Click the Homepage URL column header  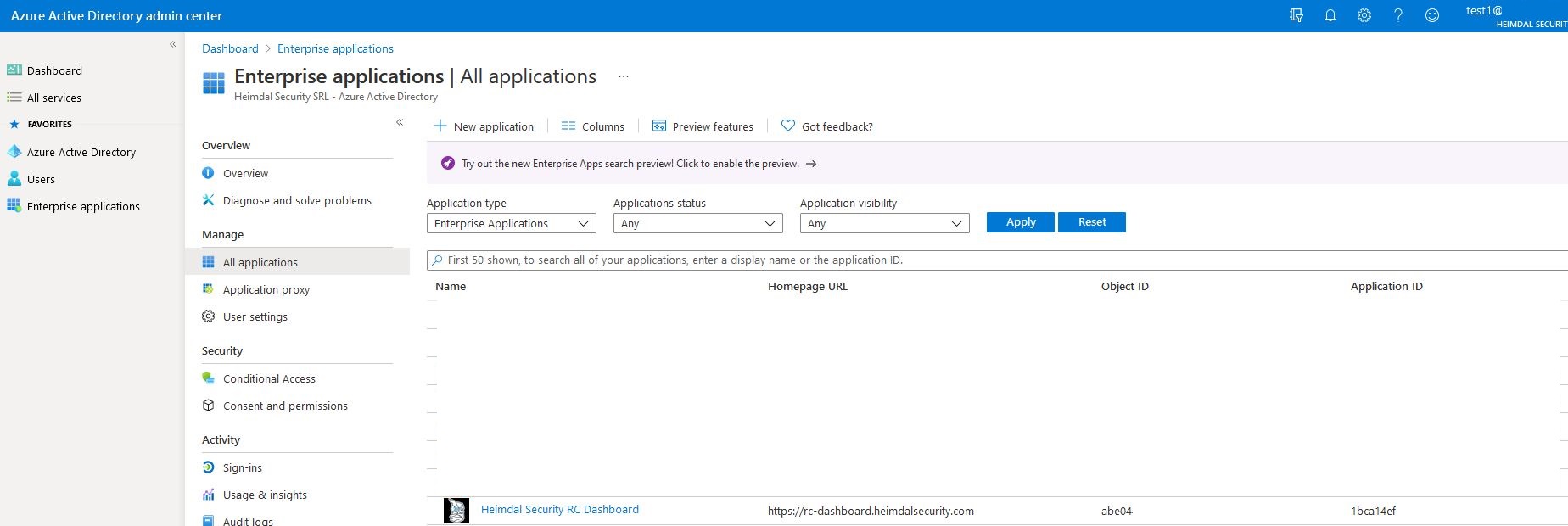(x=808, y=286)
